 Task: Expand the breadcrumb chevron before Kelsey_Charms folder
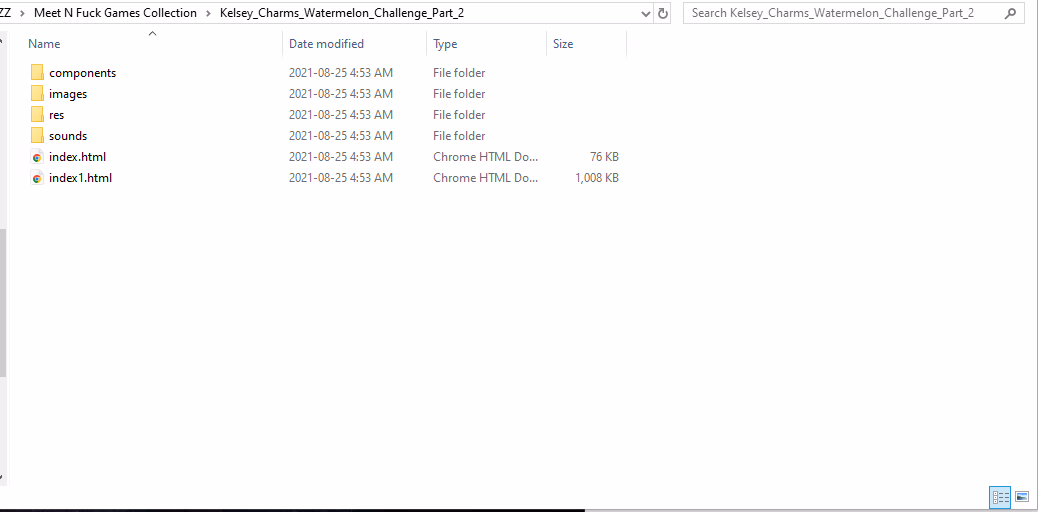208,14
